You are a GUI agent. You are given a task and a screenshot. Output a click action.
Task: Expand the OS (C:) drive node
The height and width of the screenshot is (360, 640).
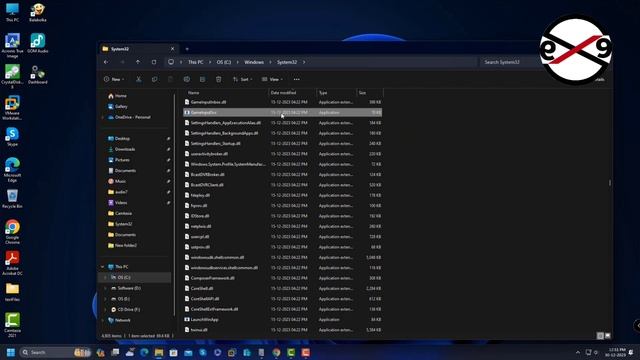[x=106, y=278]
